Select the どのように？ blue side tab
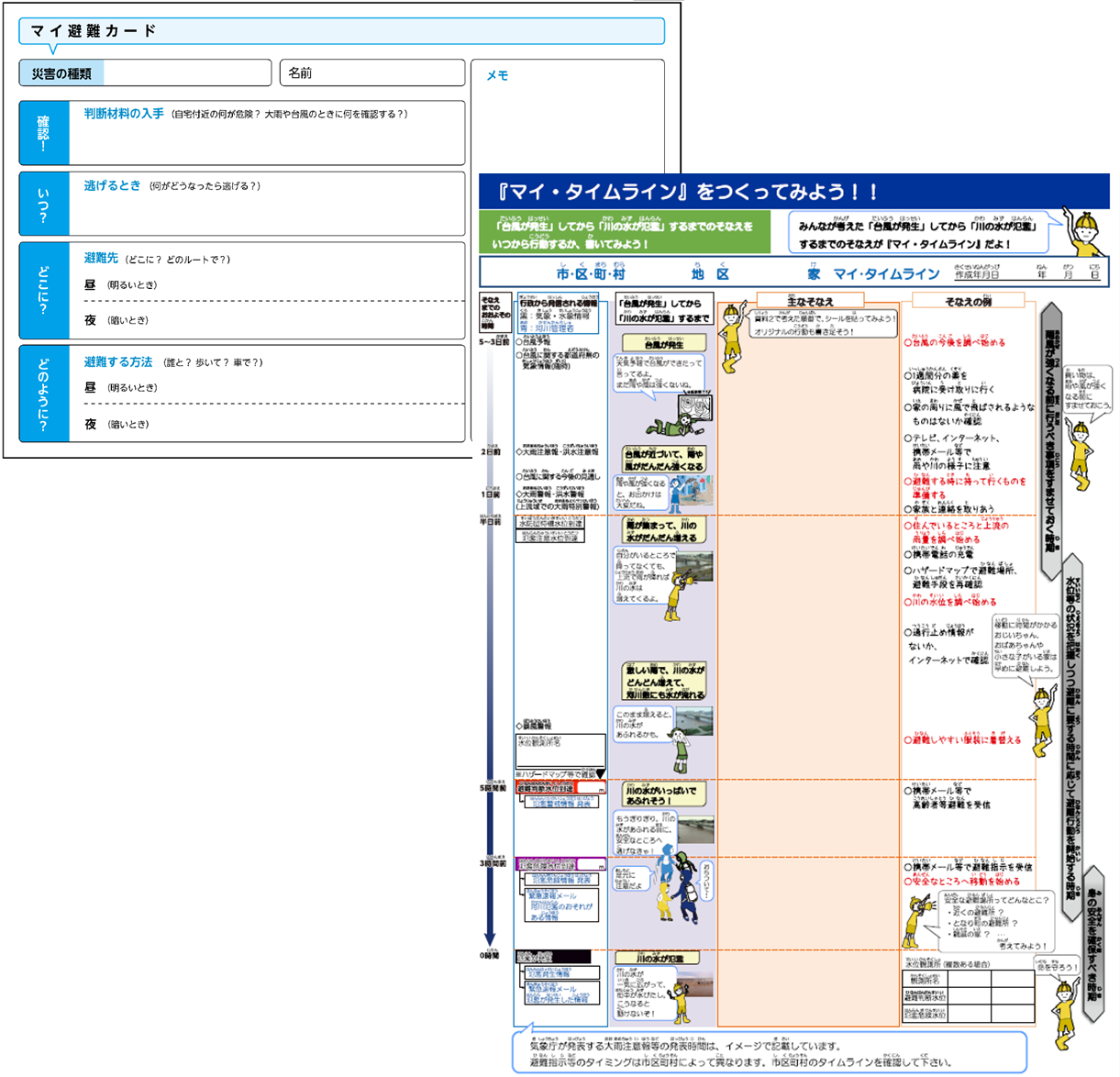1120x1077 pixels. coord(44,394)
